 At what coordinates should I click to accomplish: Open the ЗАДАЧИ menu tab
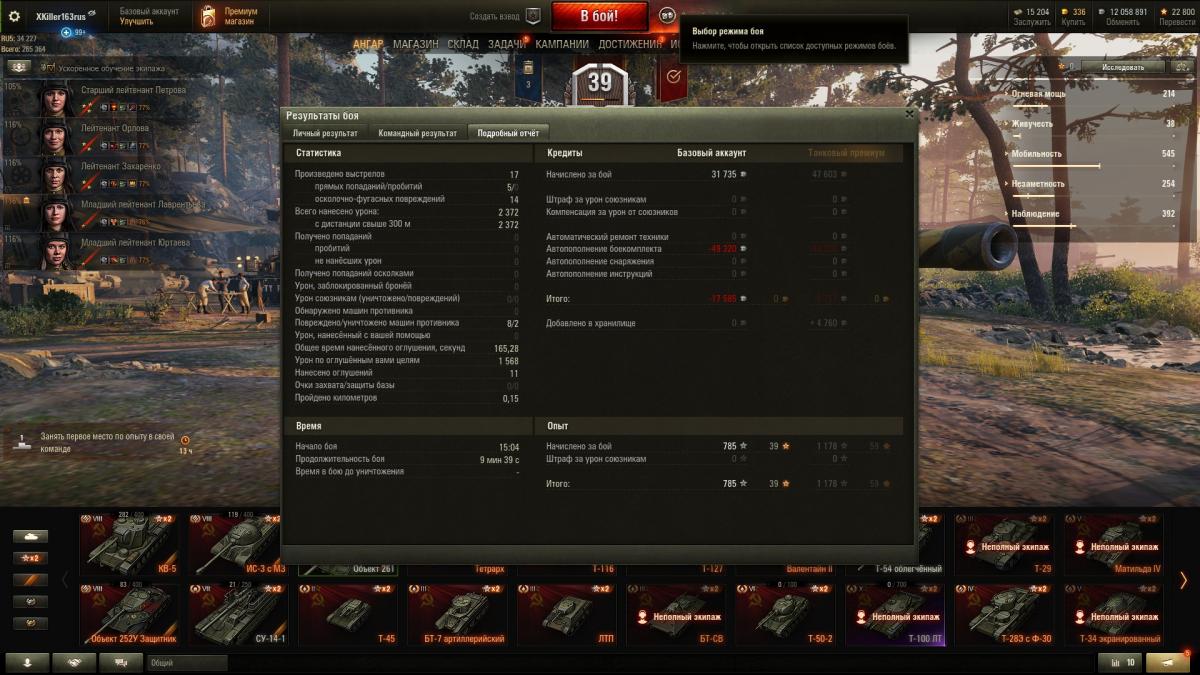[x=507, y=44]
